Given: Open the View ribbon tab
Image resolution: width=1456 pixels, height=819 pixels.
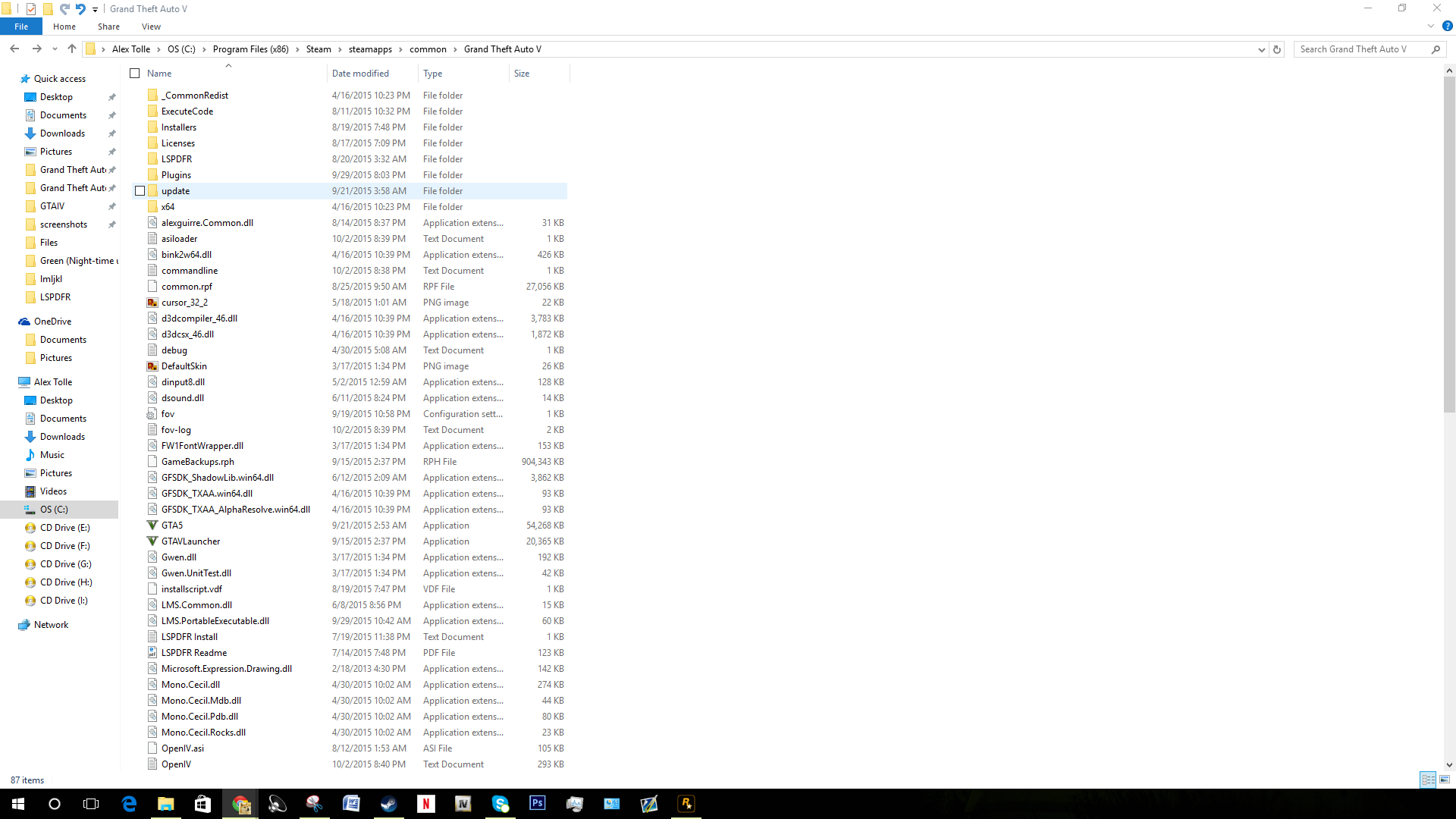Looking at the screenshot, I should tap(151, 27).
